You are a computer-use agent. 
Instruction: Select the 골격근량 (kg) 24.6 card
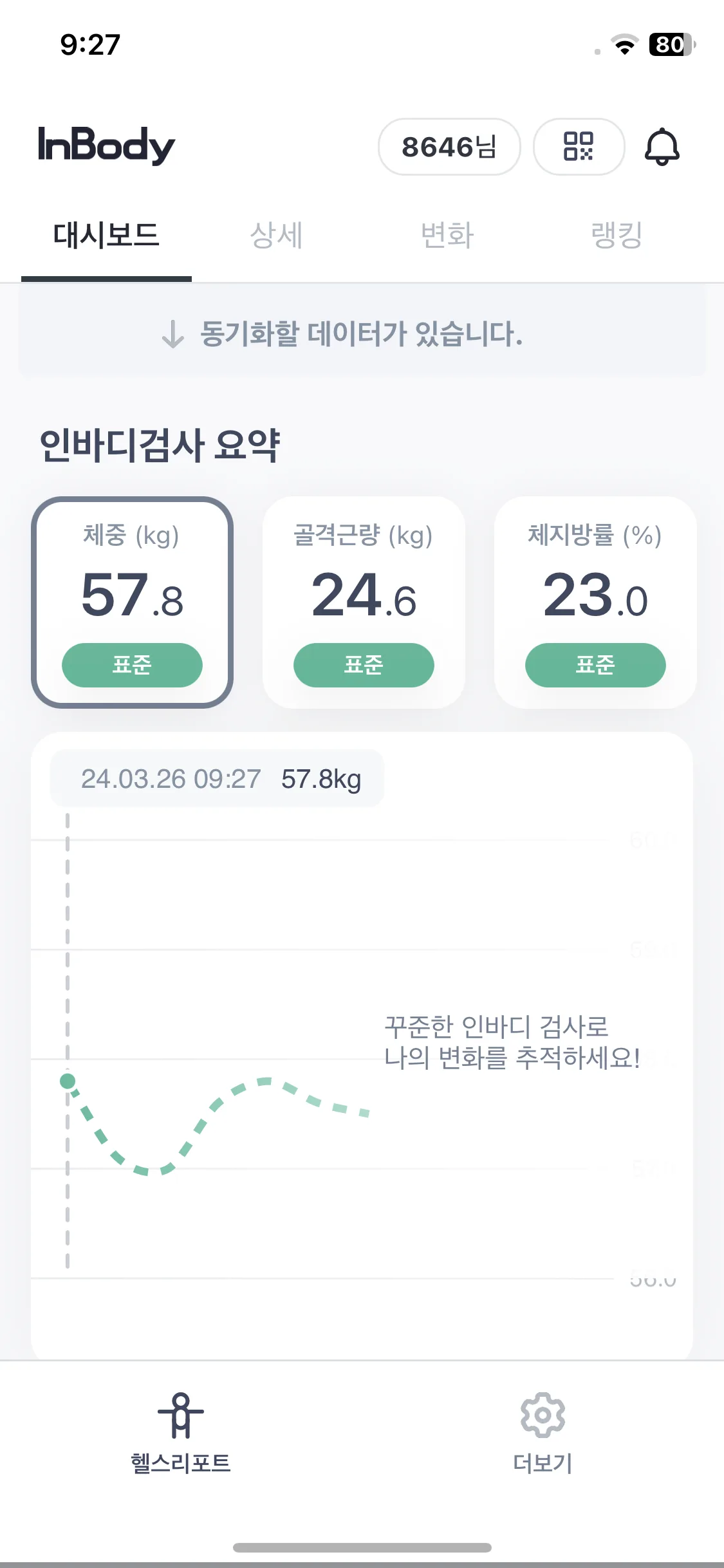click(x=364, y=602)
